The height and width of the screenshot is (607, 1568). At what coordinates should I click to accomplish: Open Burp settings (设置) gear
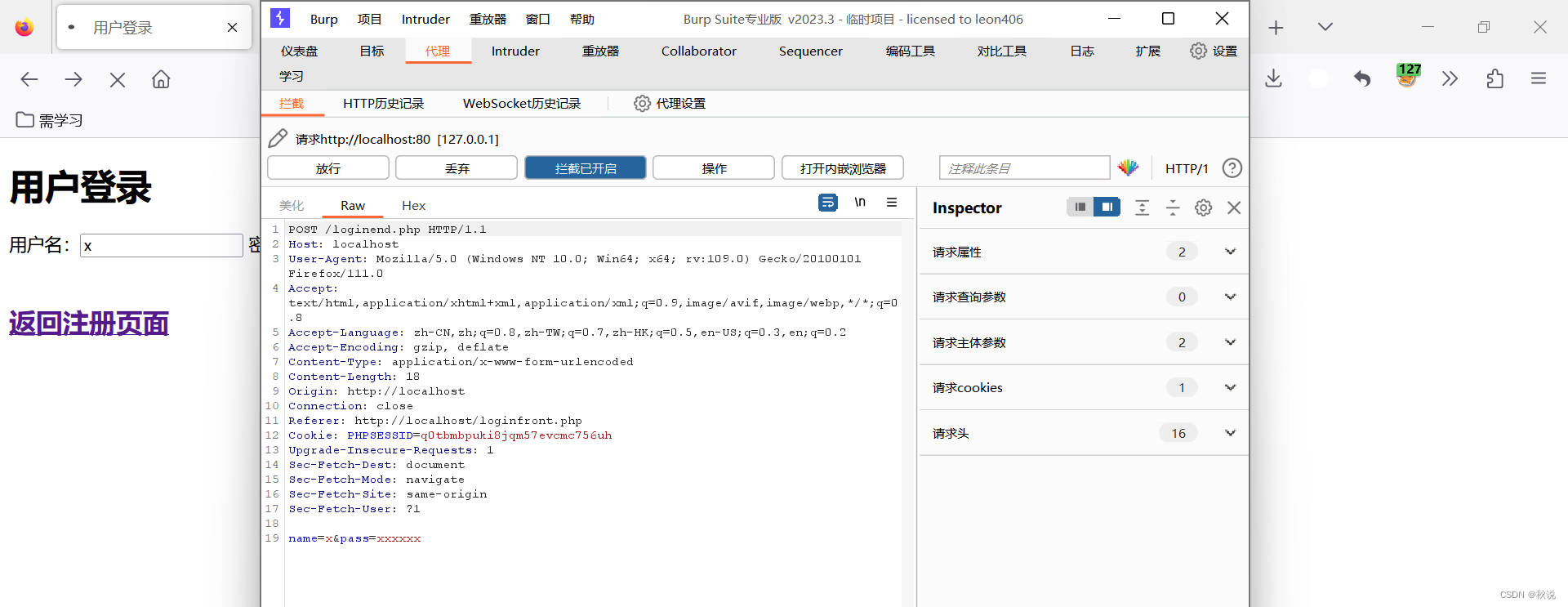(x=1198, y=51)
